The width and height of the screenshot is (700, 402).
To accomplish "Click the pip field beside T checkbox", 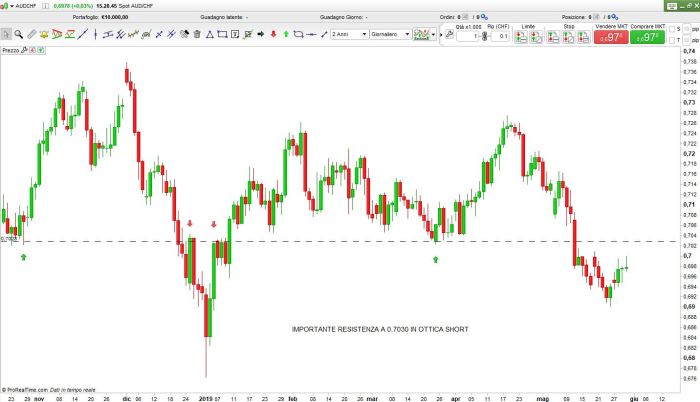I will 686,40.
